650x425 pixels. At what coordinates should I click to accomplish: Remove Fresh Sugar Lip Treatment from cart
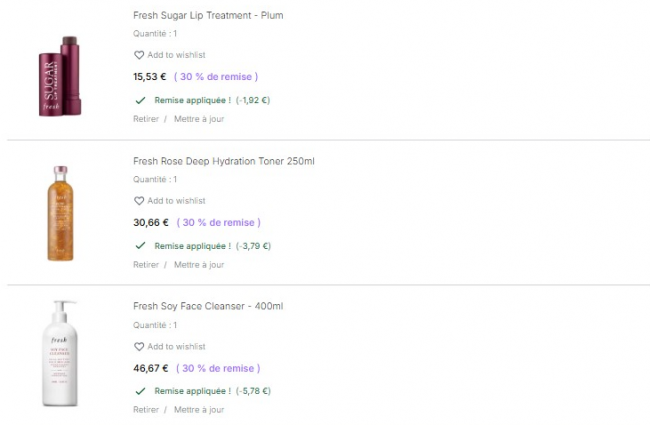tap(146, 119)
